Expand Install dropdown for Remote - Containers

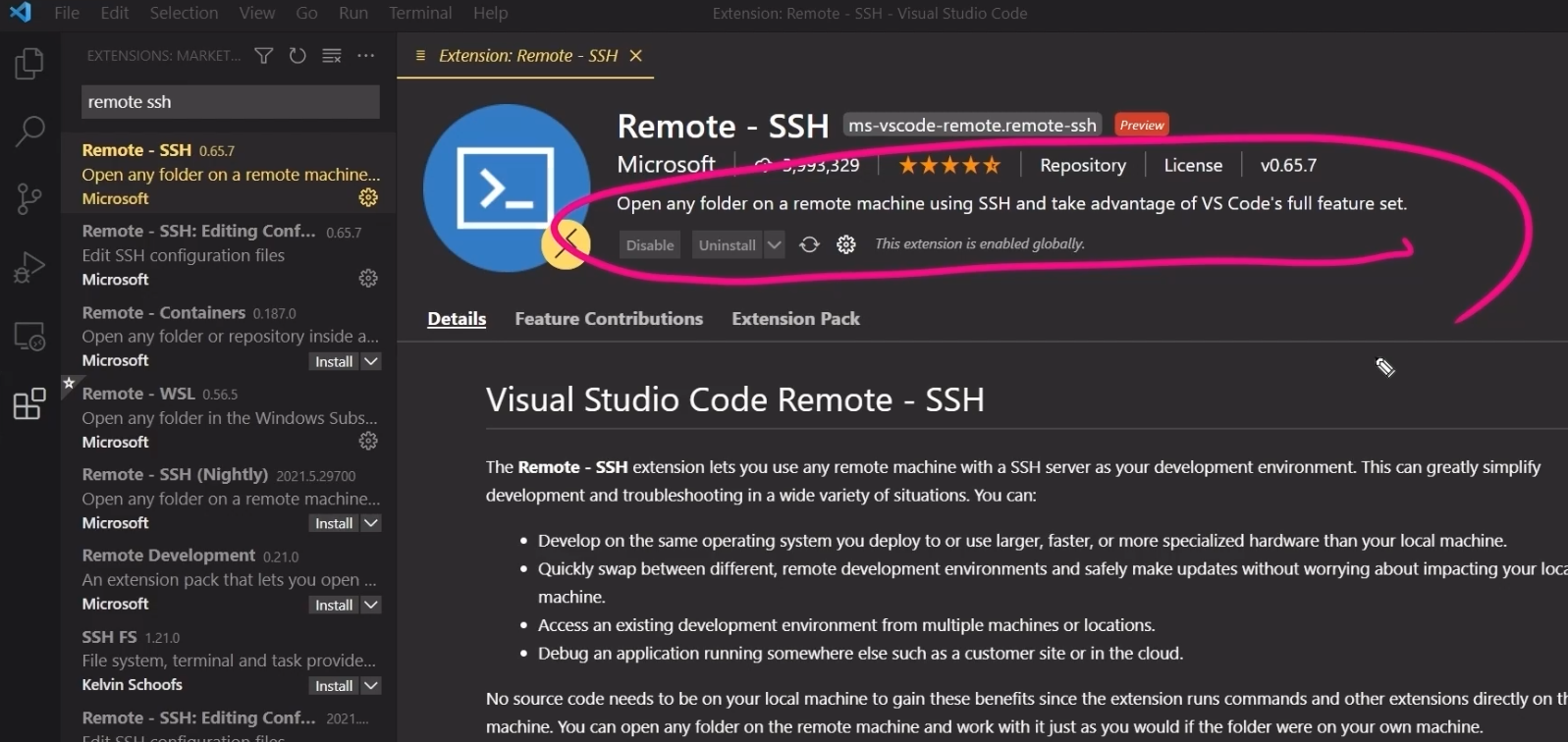(371, 361)
